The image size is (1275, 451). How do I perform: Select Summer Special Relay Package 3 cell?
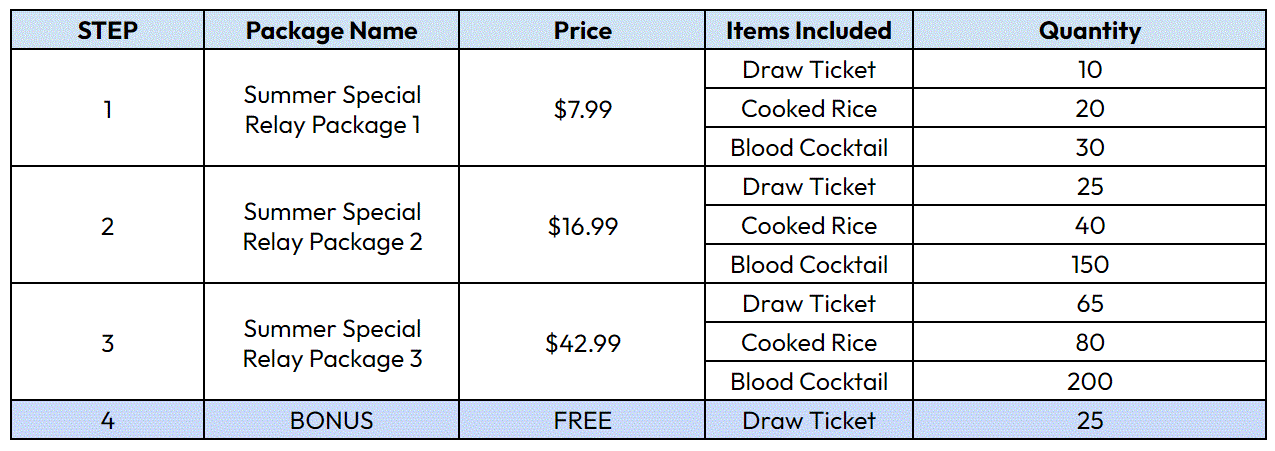tap(332, 343)
